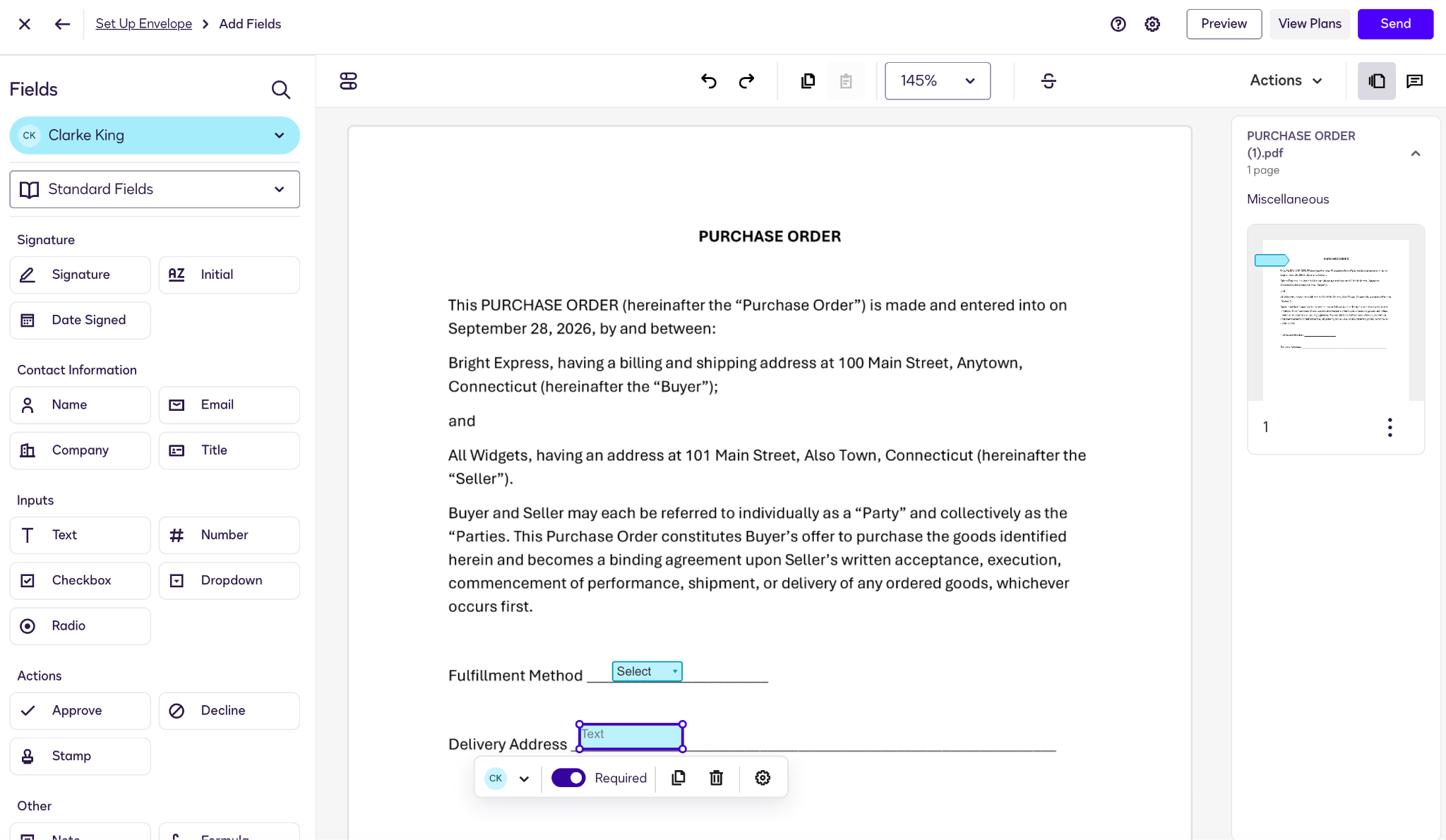
Task: Click the page 1 thumbnail preview
Action: click(x=1335, y=320)
